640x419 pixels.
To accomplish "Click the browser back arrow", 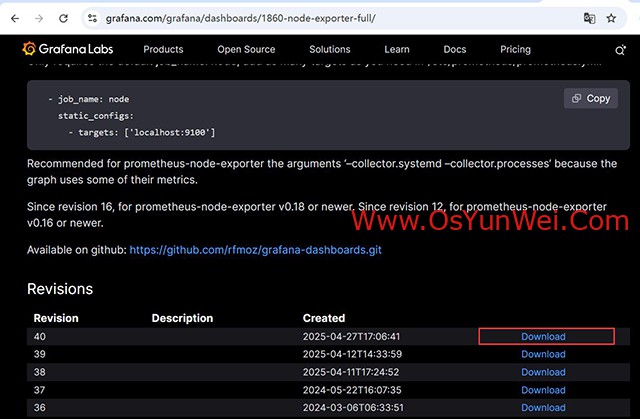I will click(15, 18).
